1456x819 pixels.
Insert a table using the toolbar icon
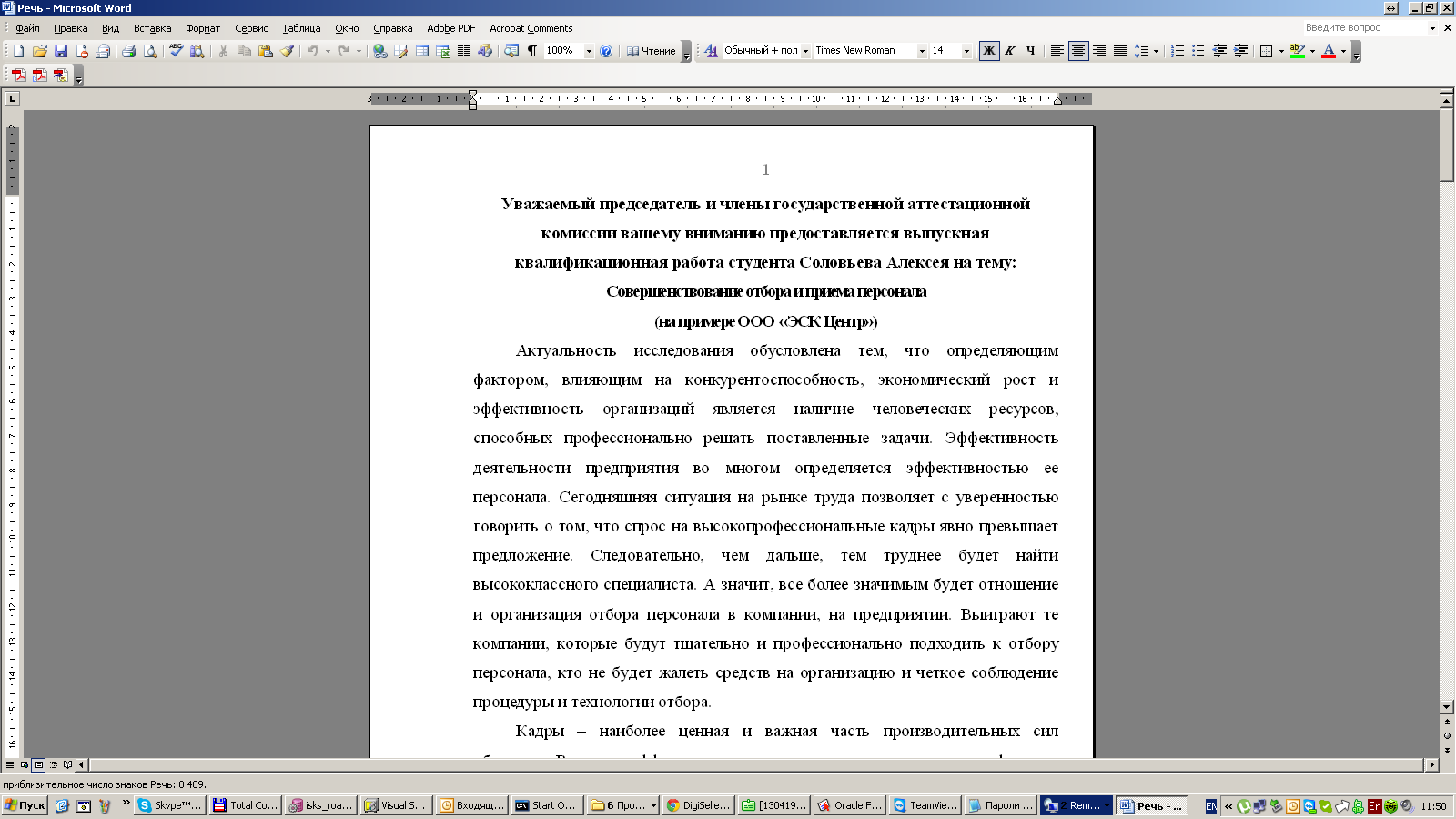click(x=422, y=51)
